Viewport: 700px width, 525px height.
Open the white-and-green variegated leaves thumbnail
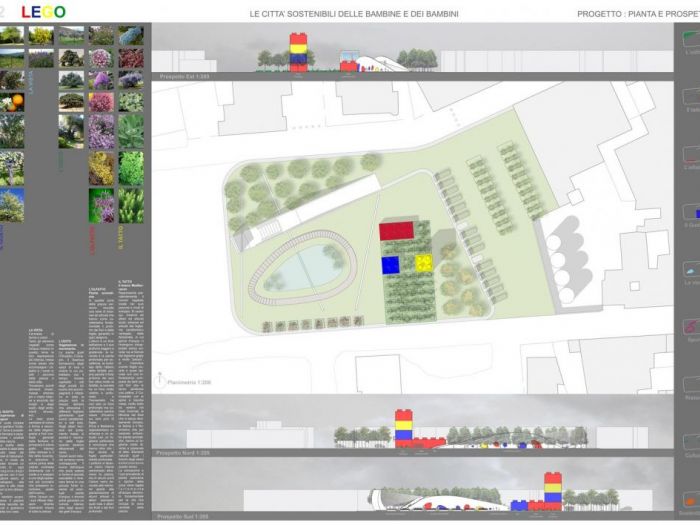pos(131,102)
